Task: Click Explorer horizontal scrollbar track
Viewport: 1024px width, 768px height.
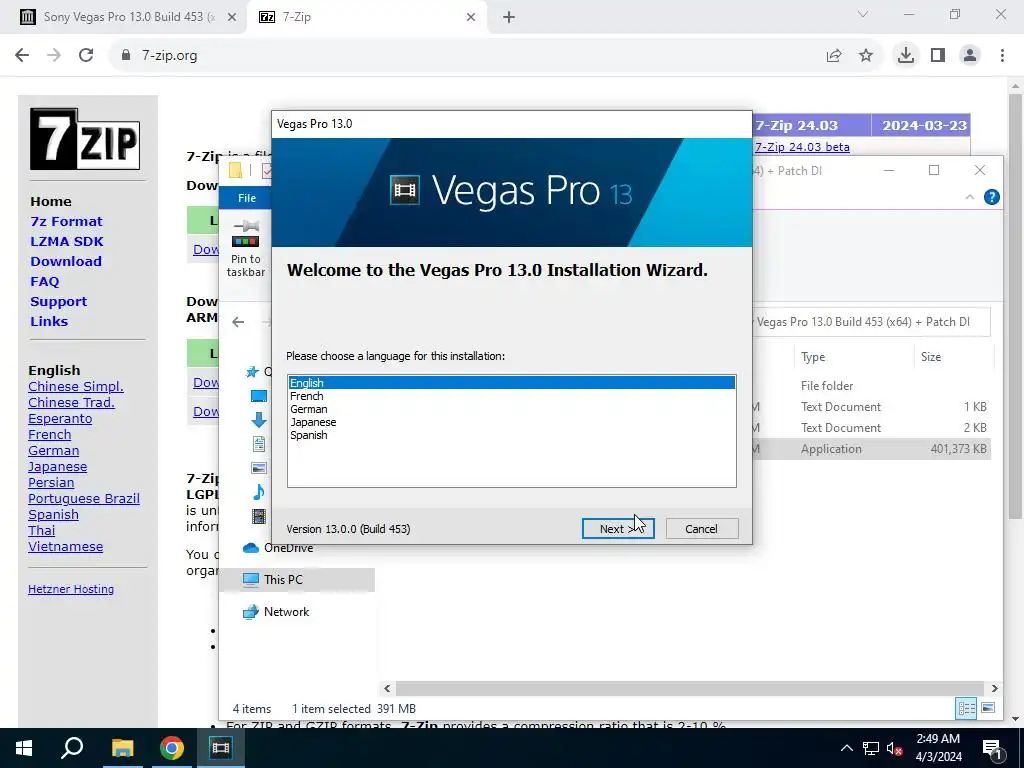Action: pyautogui.click(x=690, y=688)
